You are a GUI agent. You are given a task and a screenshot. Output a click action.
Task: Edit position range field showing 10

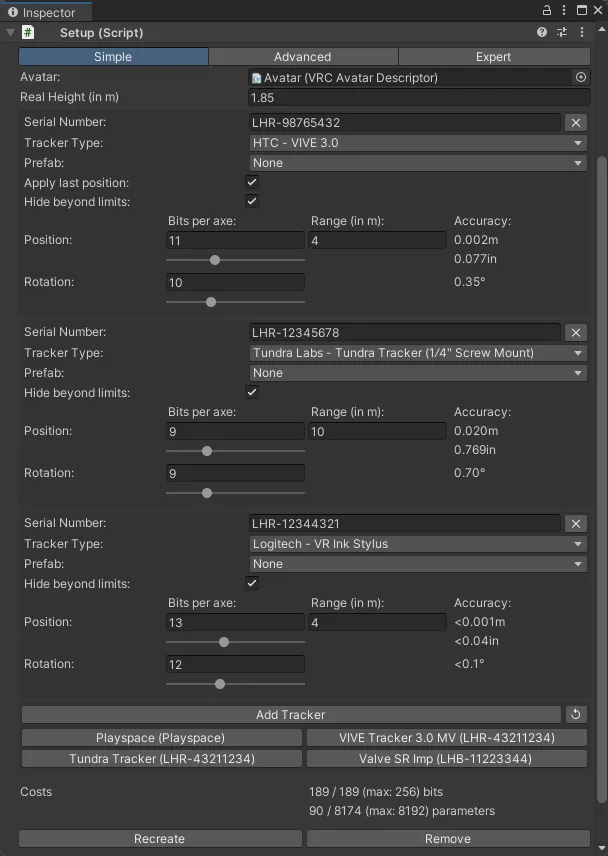click(x=378, y=431)
